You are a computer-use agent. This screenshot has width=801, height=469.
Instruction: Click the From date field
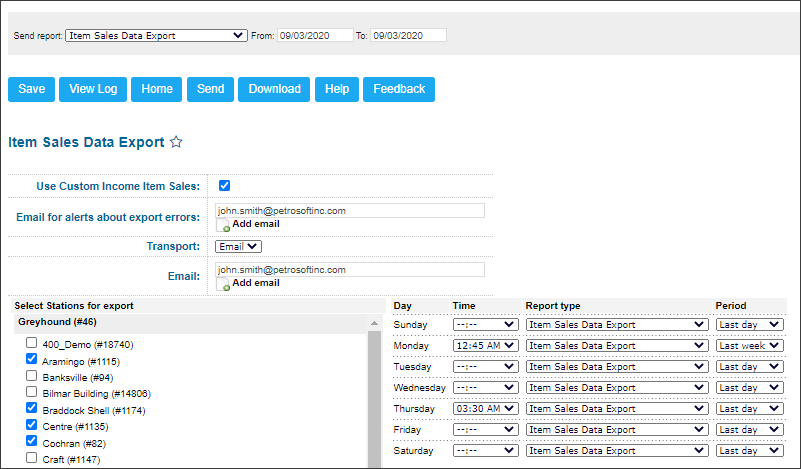tap(315, 35)
